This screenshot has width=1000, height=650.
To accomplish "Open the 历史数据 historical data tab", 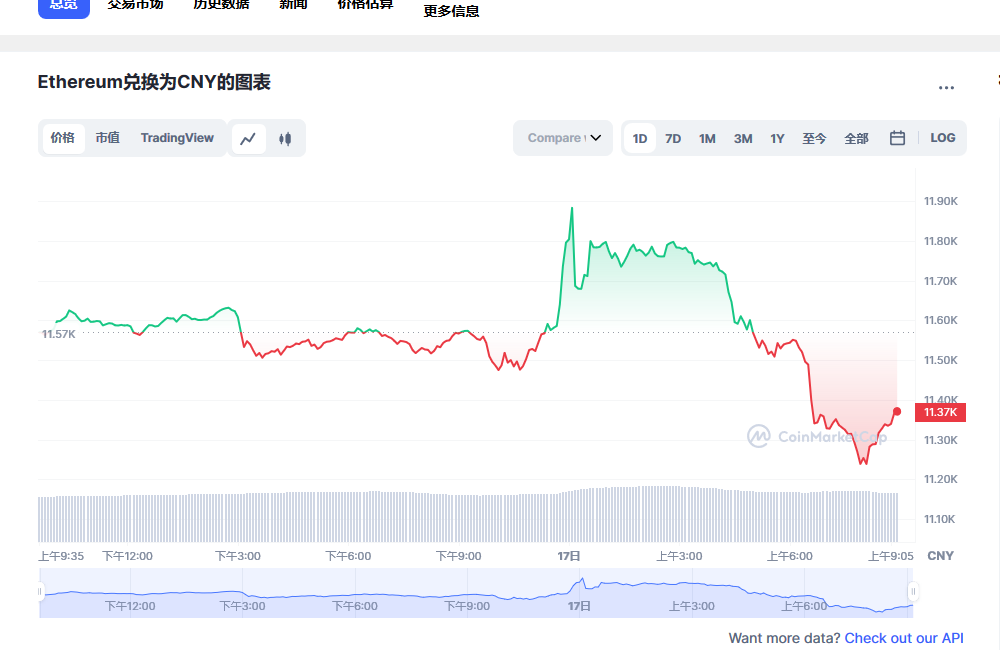I will click(221, 5).
